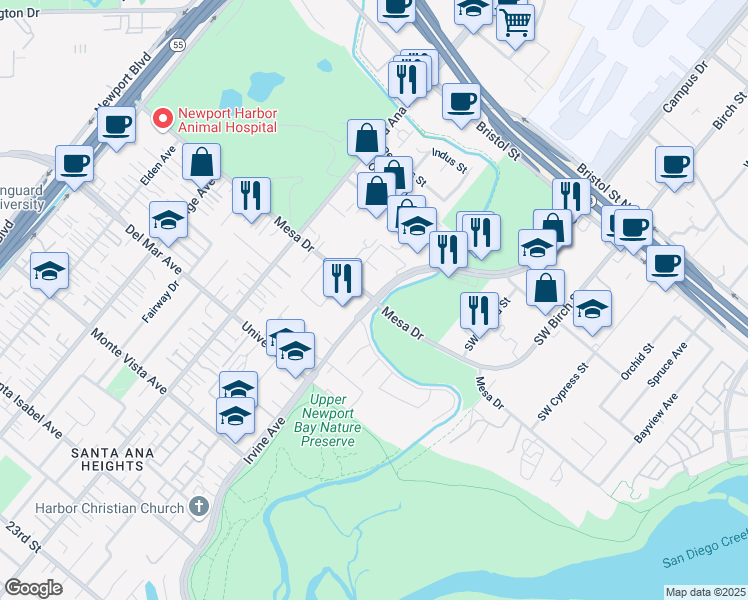Click the restaurant marker on Mesa Dr near Orange Ave

(x=251, y=198)
